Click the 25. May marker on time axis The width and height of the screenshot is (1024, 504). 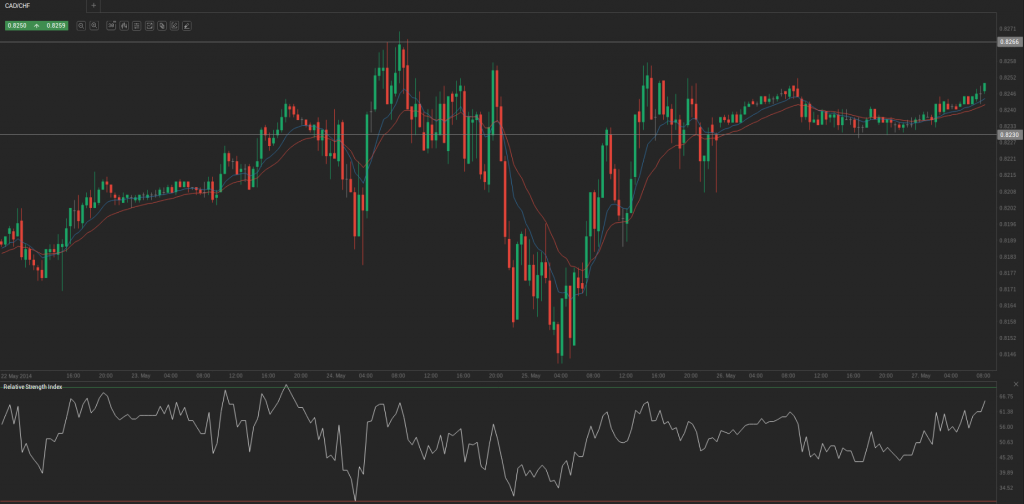click(530, 375)
